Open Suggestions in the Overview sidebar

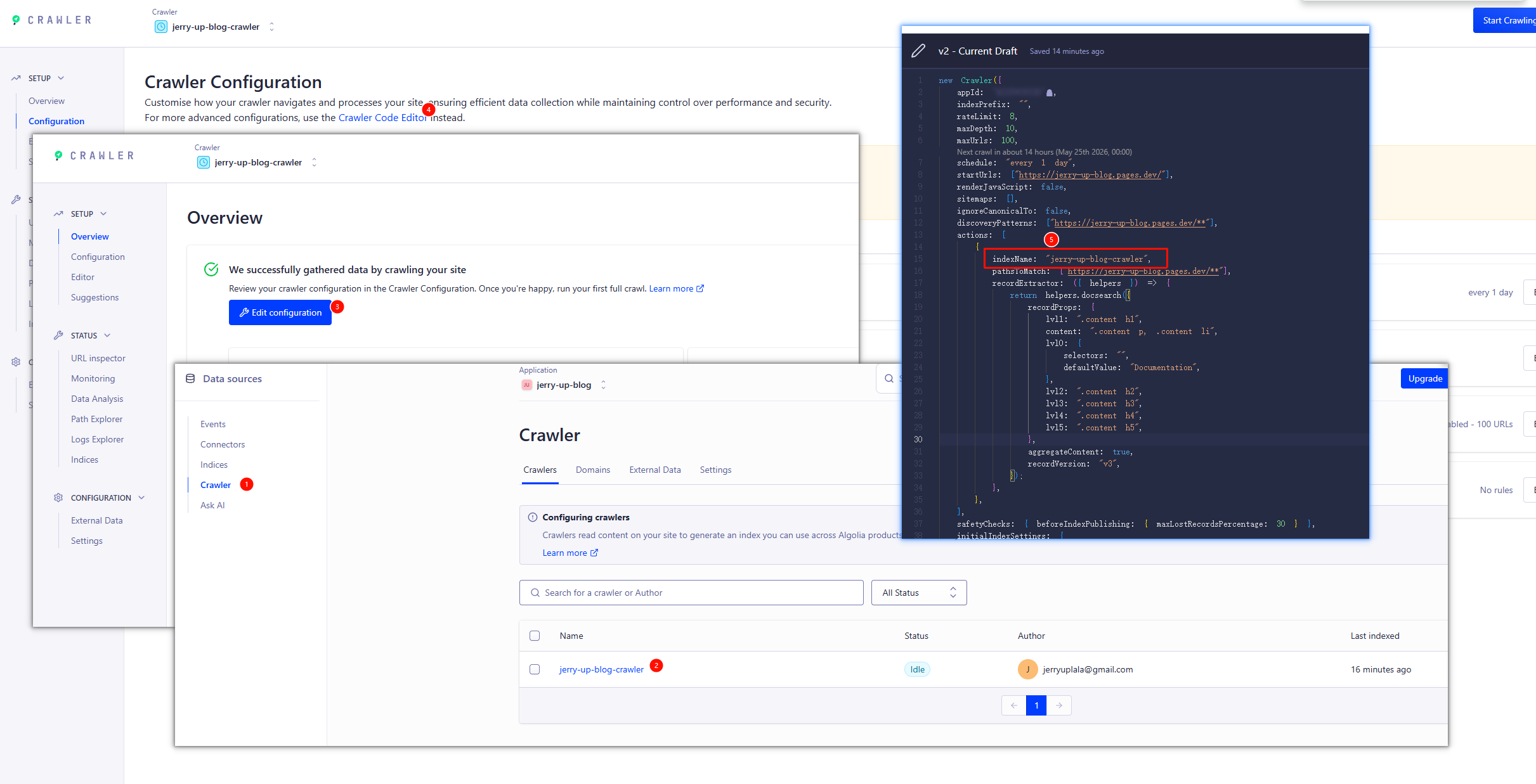pyautogui.click(x=95, y=298)
